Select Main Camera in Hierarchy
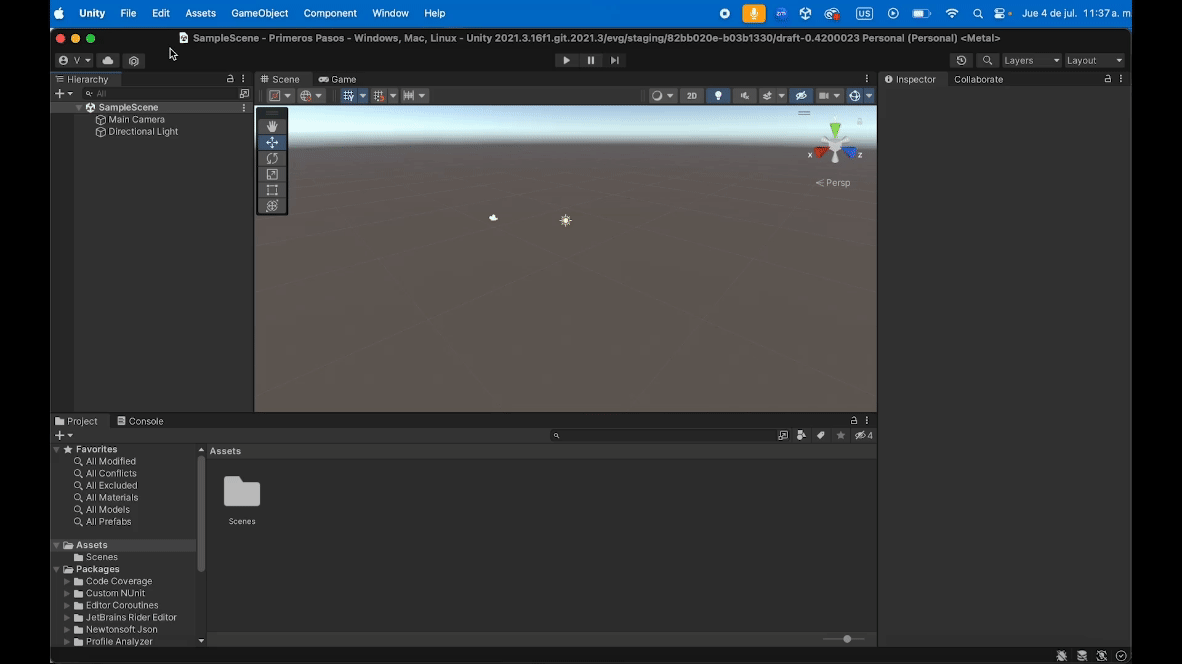This screenshot has height=664, width=1182. click(x=136, y=119)
